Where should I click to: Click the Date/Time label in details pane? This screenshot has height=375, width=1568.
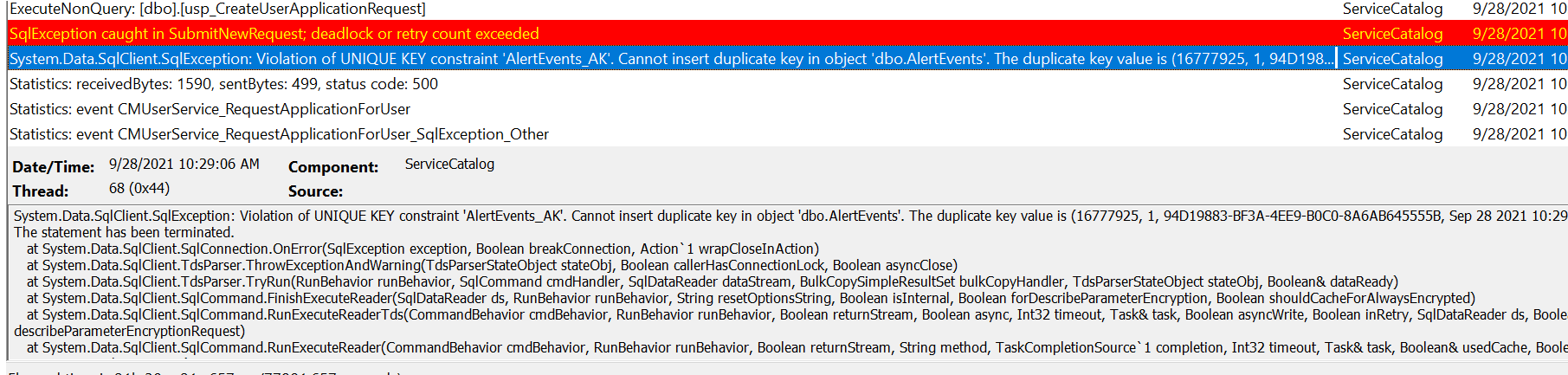[53, 167]
